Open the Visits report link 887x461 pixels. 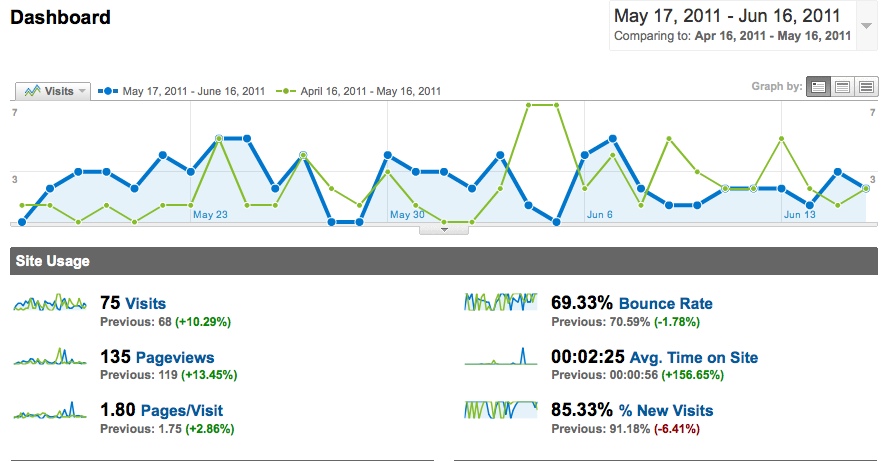(146, 303)
